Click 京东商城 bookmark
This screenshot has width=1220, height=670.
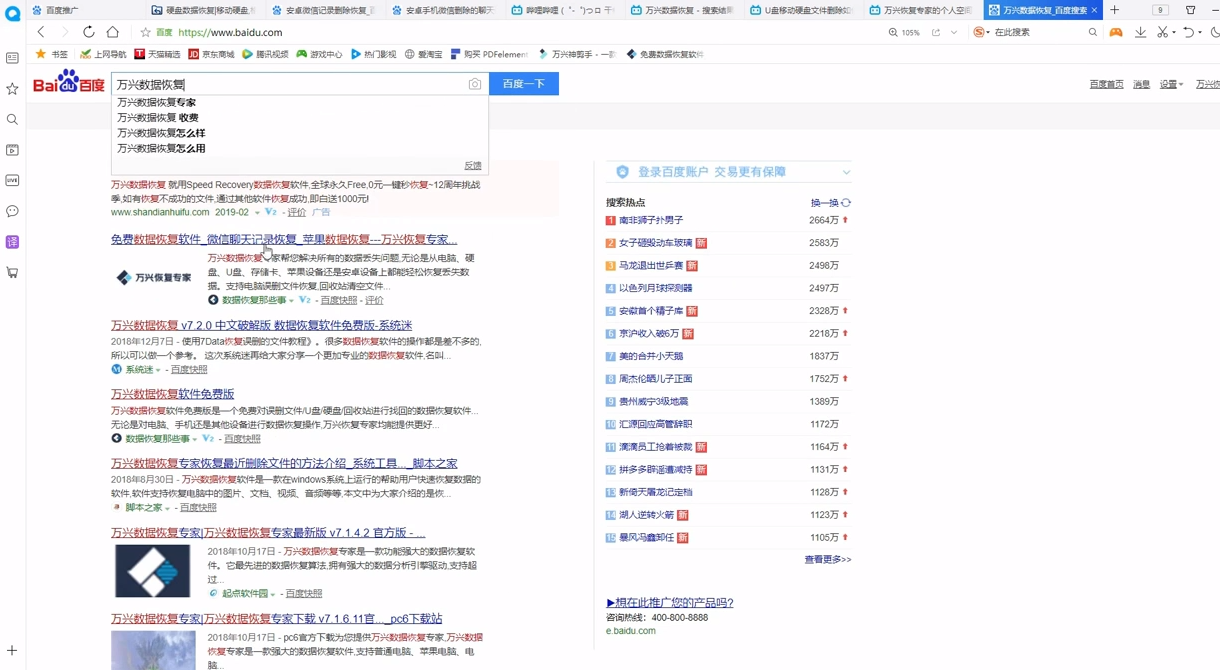point(211,54)
